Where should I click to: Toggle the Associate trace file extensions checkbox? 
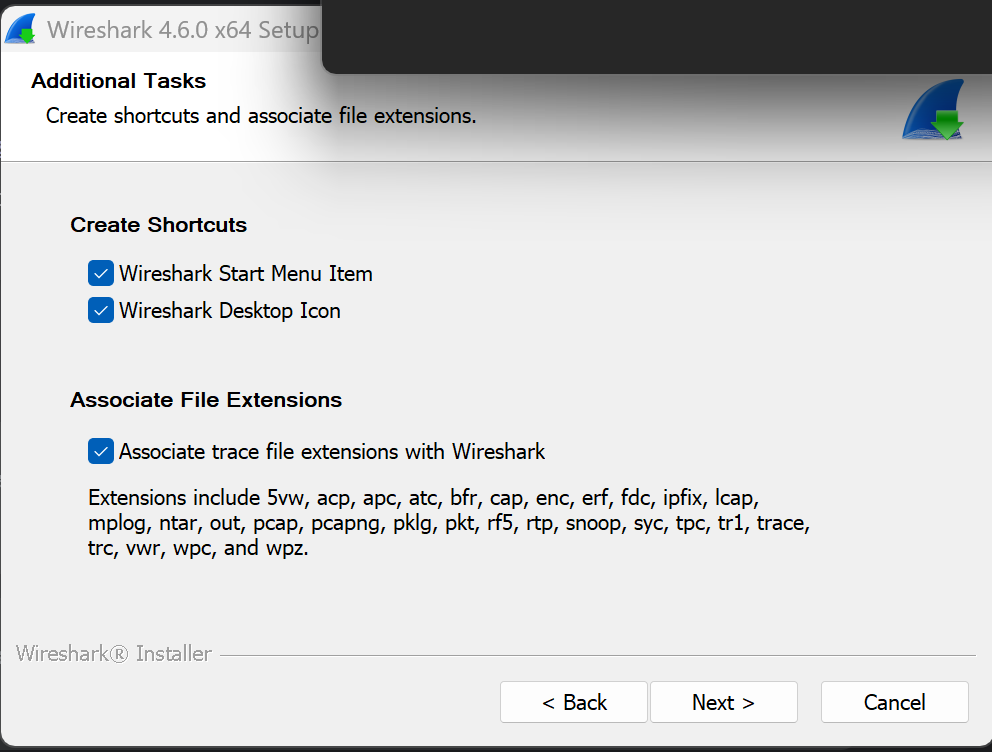tap(101, 452)
